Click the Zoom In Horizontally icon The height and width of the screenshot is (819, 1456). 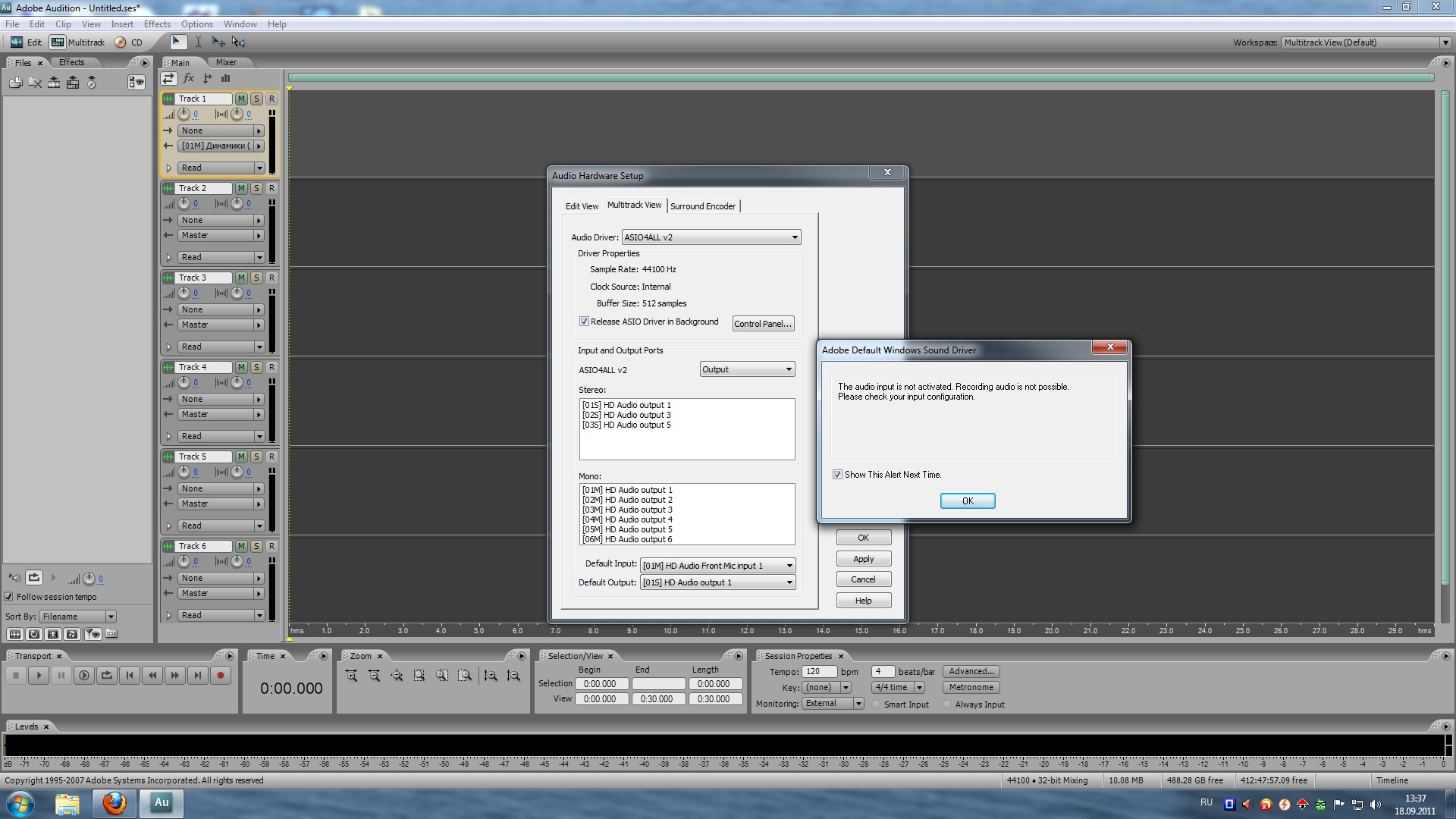[x=351, y=675]
